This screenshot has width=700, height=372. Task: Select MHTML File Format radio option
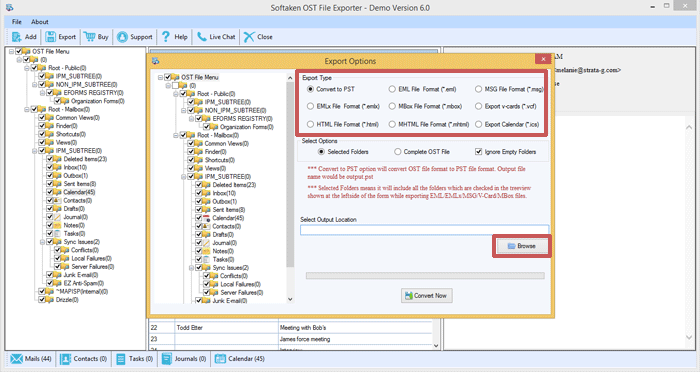pyautogui.click(x=392, y=124)
